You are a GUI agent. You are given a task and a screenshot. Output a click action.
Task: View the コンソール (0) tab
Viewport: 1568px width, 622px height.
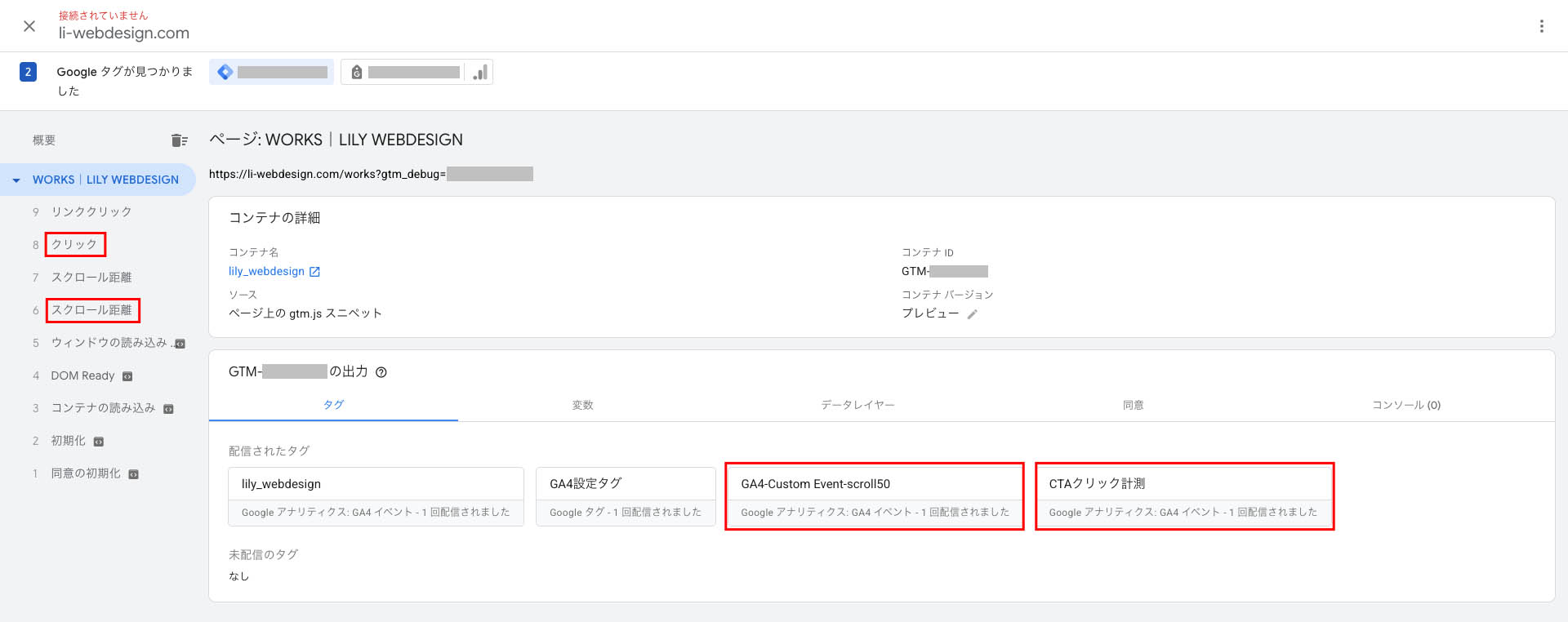[1406, 405]
